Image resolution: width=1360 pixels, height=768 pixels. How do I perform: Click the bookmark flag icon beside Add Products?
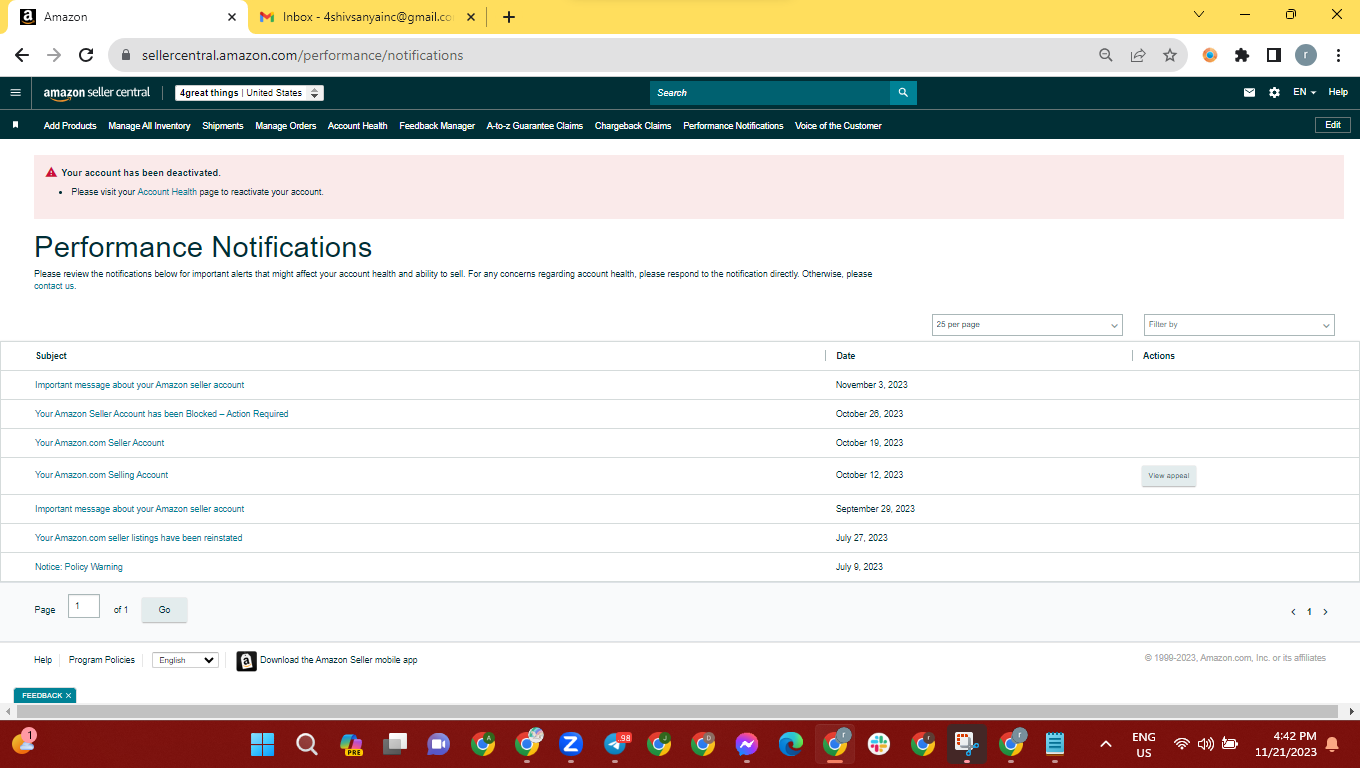[15, 126]
